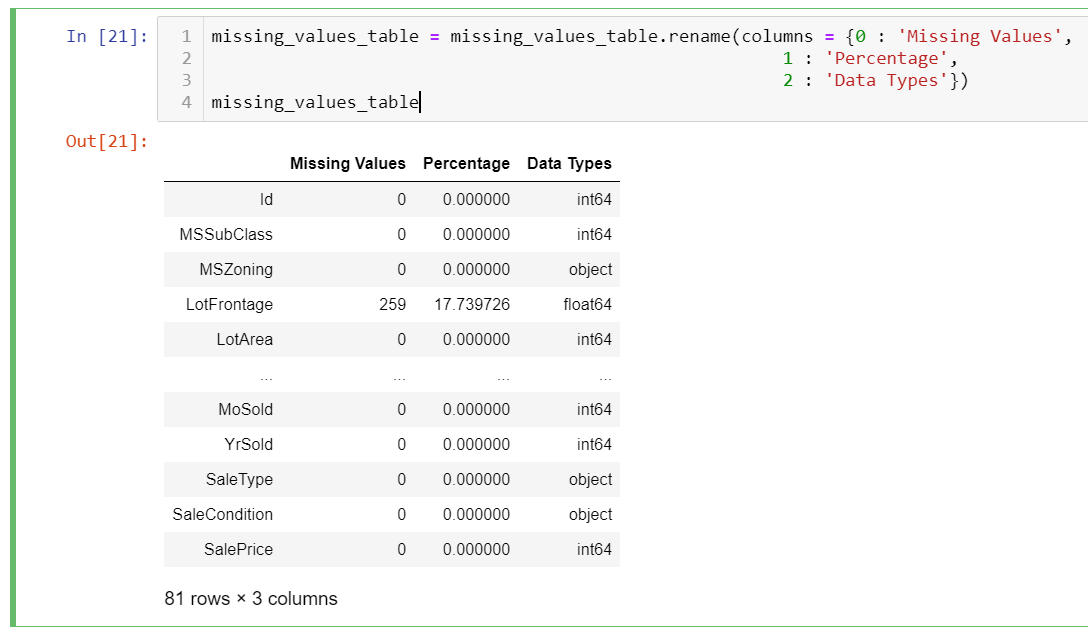
Task: Select the YrSold row label
Action: (x=248, y=444)
